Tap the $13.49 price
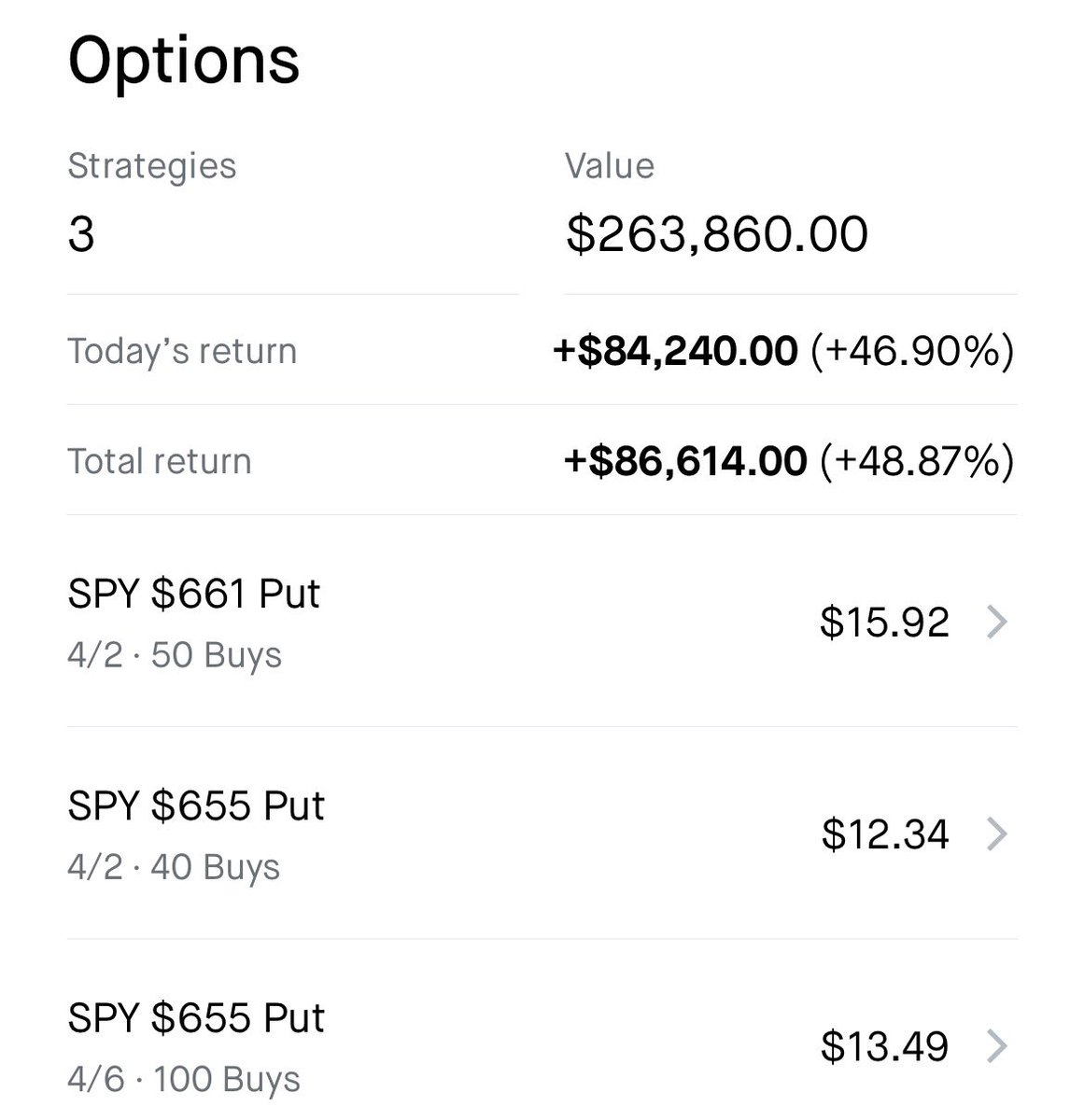This screenshot has height=1120, width=1084. [x=884, y=1046]
